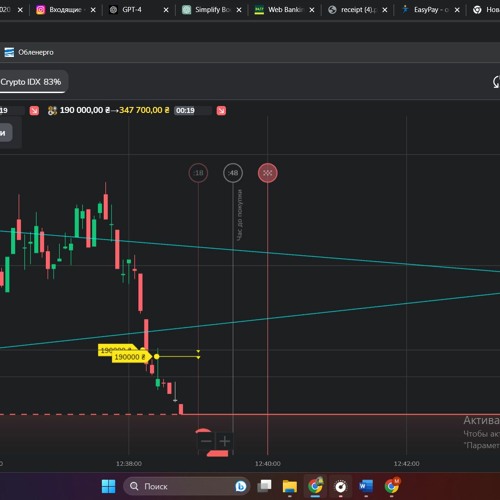
Task: Open Task View from the taskbar
Action: (264, 486)
